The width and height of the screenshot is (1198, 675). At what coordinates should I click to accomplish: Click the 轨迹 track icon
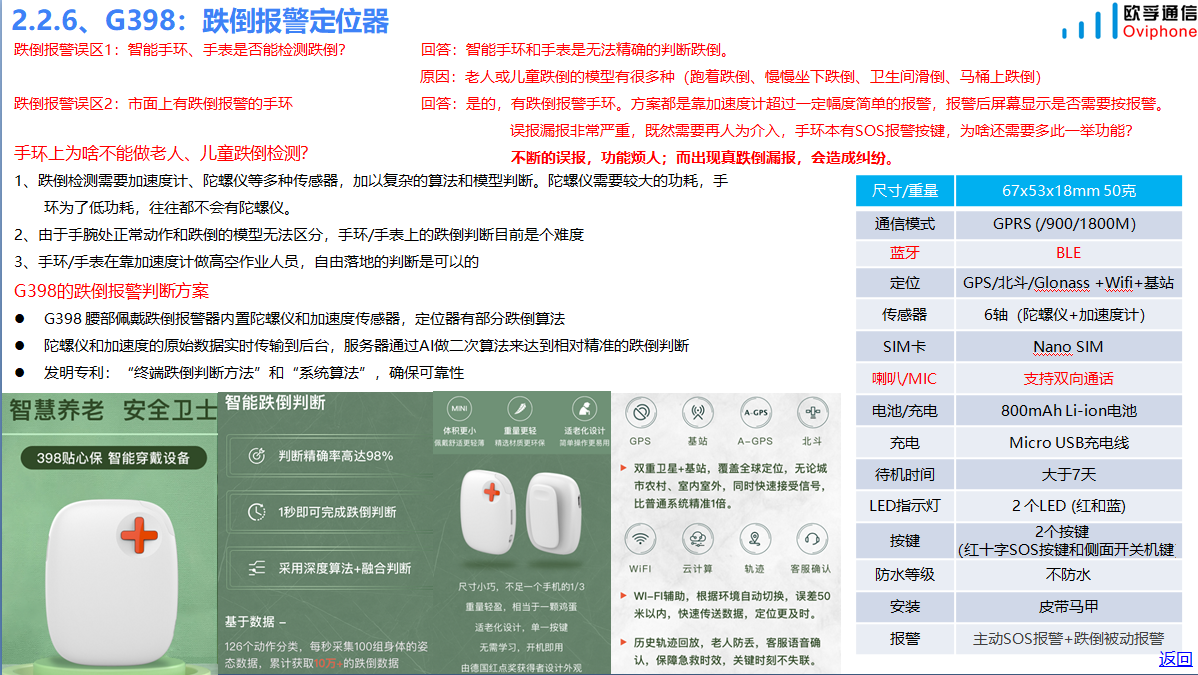[755, 540]
